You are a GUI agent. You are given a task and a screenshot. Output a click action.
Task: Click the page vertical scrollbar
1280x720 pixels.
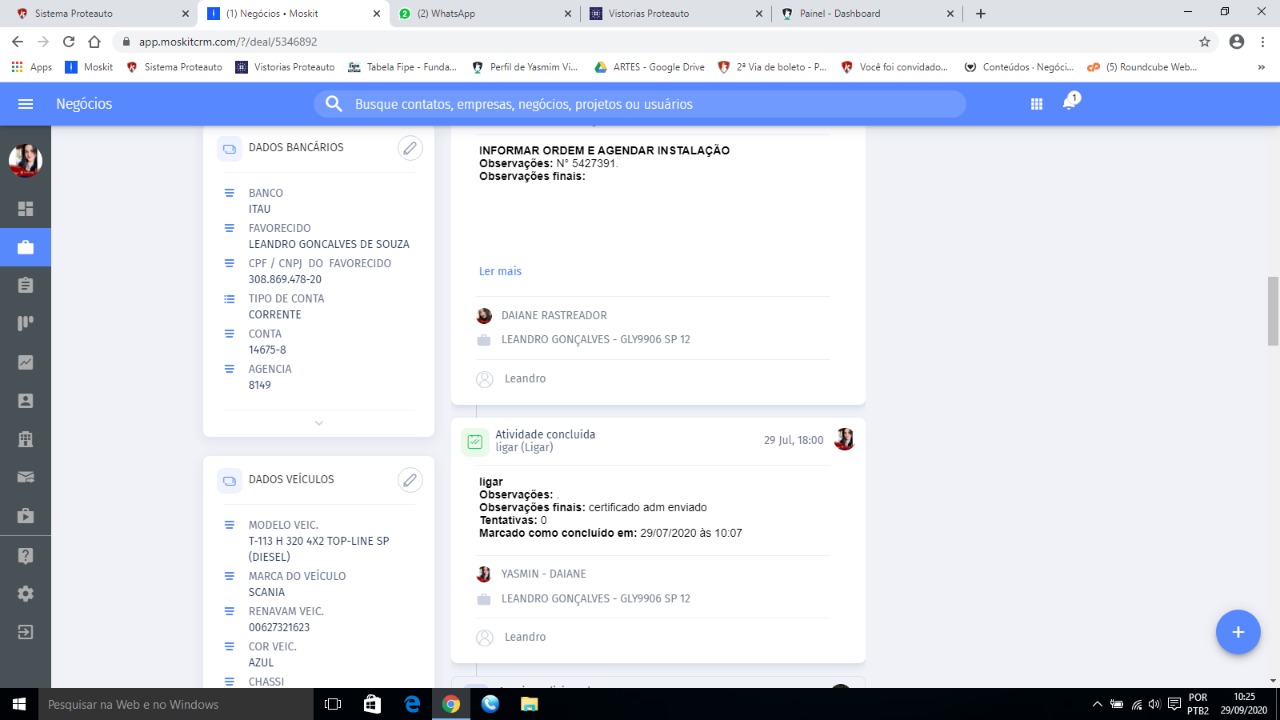coord(1273,311)
